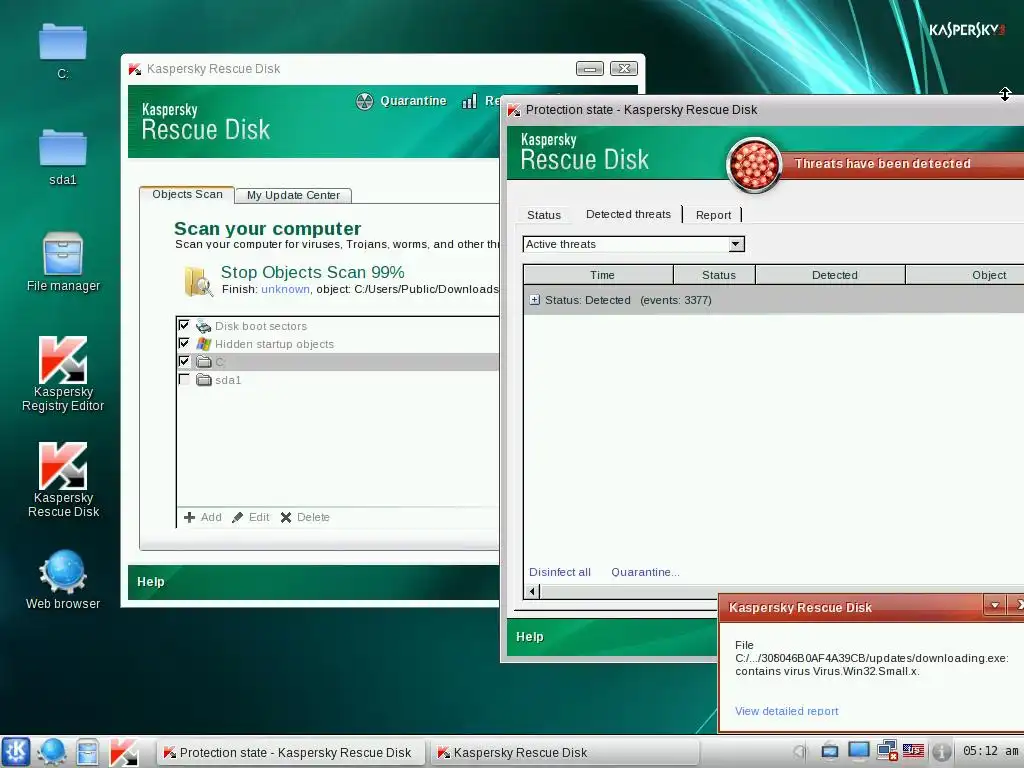The width and height of the screenshot is (1024, 768).
Task: Sort by the Status column header
Action: tap(714, 275)
